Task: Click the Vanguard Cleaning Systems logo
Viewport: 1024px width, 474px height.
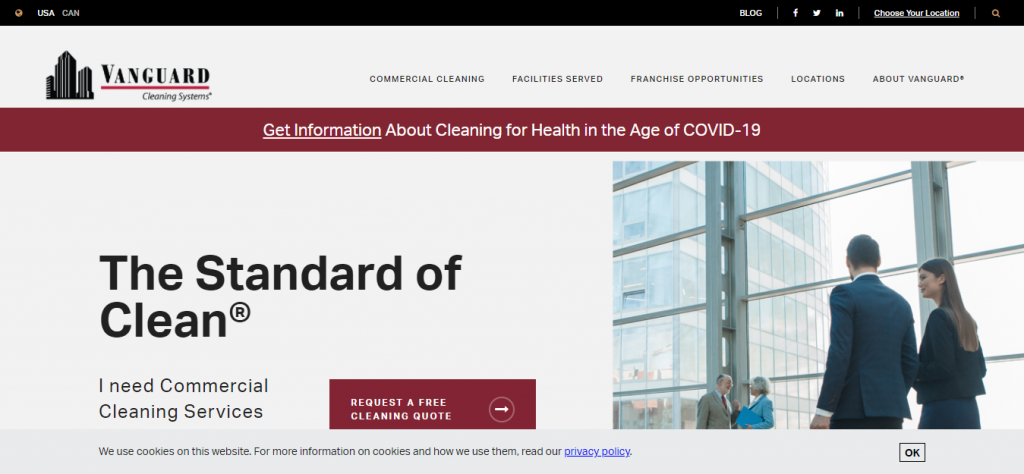Action: pyautogui.click(x=128, y=76)
